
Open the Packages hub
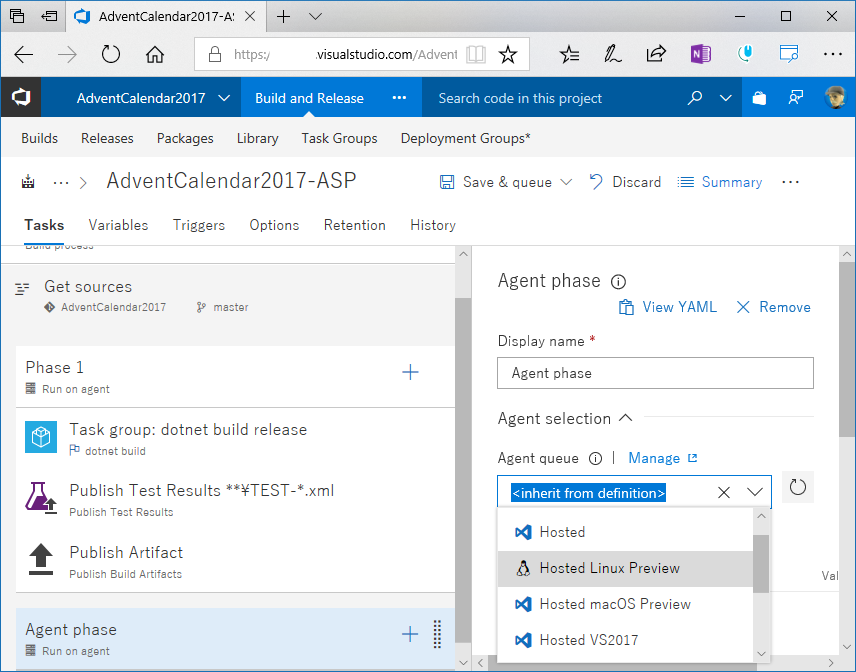click(185, 139)
